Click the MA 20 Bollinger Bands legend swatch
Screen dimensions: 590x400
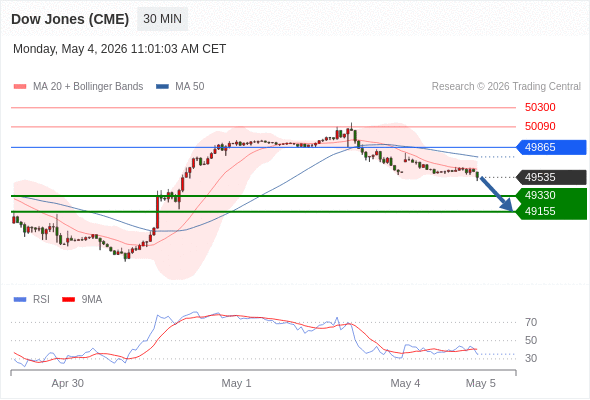point(20,87)
